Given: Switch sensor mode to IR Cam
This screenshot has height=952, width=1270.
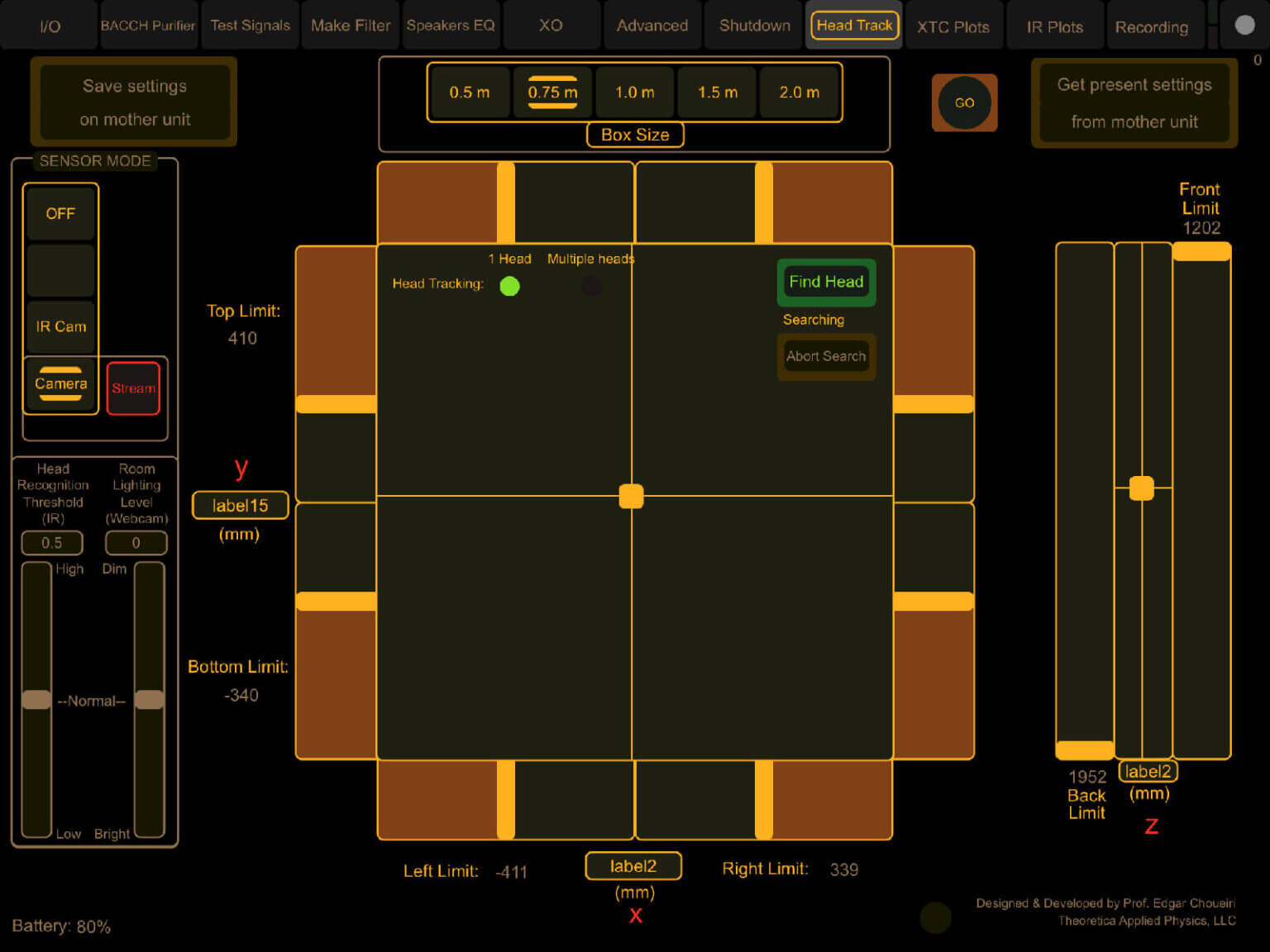Looking at the screenshot, I should (60, 326).
